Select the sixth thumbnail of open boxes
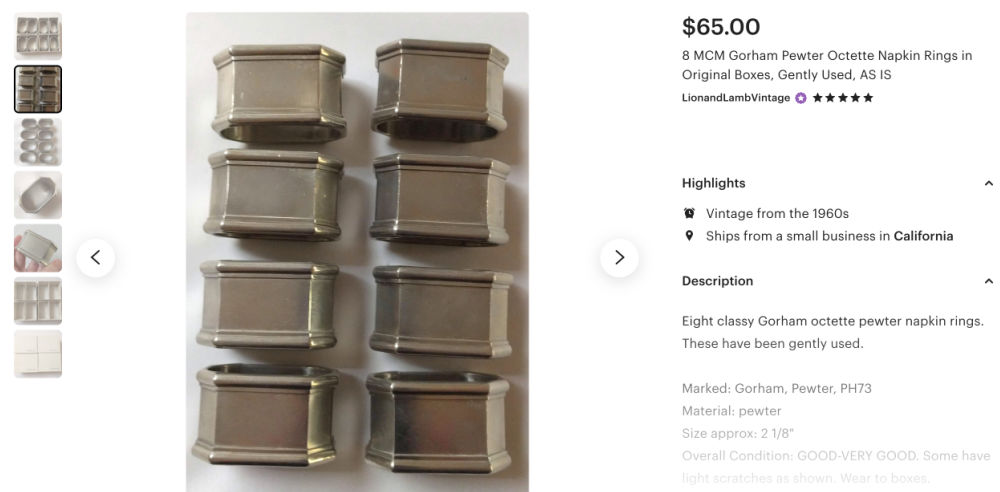Viewport: 1000px width, 492px height. 38,301
